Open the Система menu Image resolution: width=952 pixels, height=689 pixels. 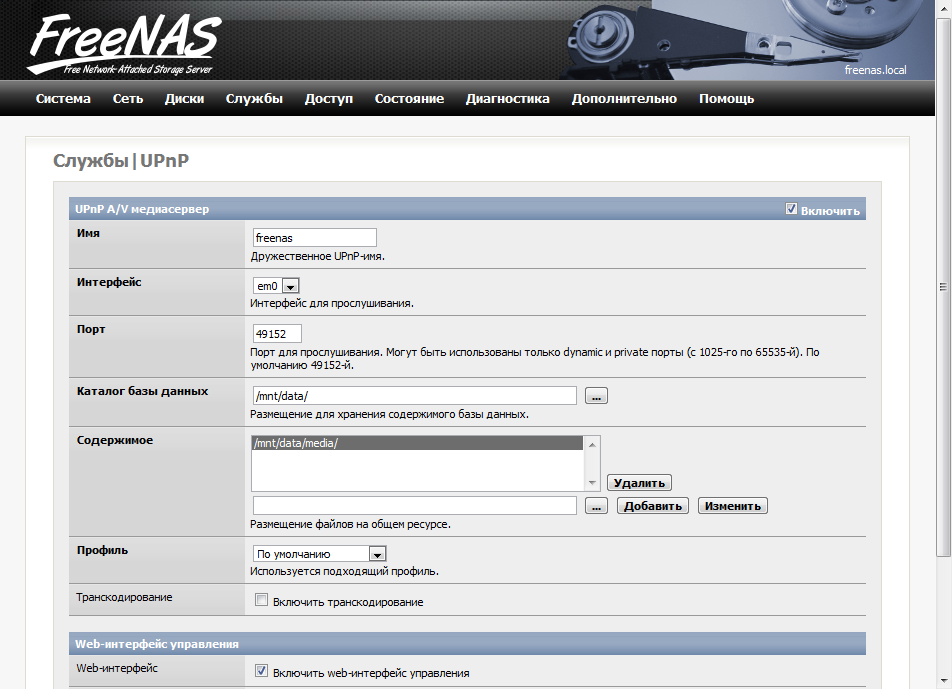click(63, 99)
